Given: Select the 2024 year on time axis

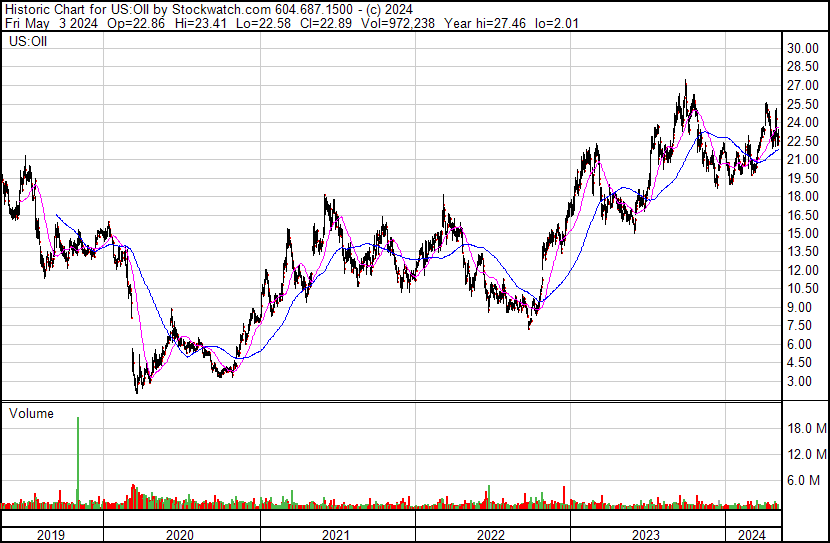Looking at the screenshot, I should (752, 535).
